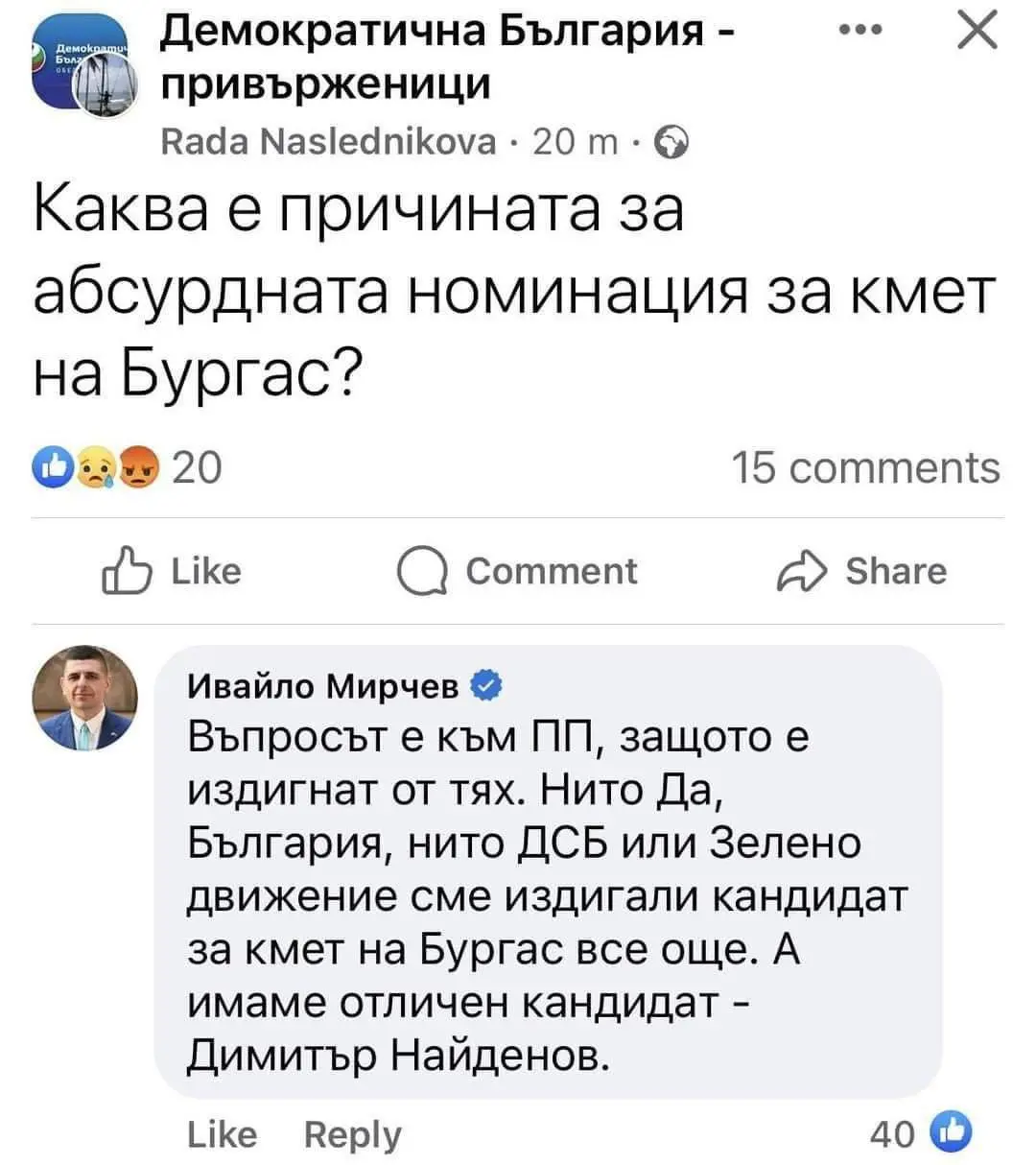Click the blue thumbs-up reaction icon
Viewport: 1036px width, 1165px height.
click(50, 467)
